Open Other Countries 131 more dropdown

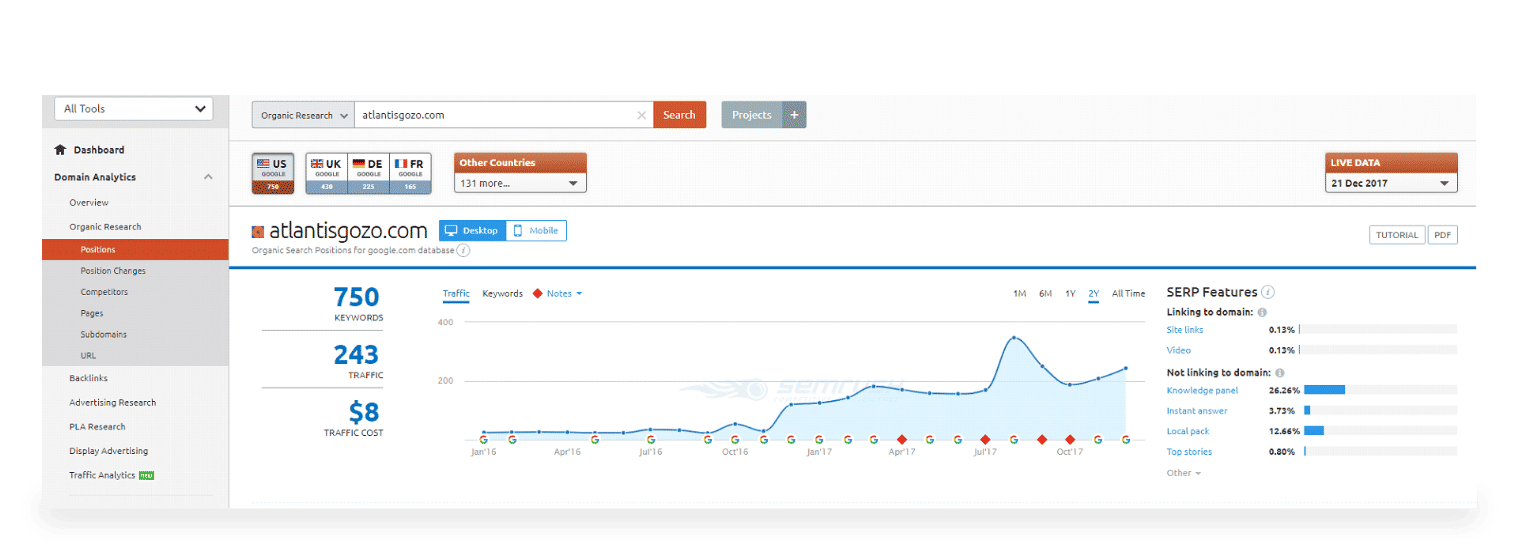click(520, 183)
